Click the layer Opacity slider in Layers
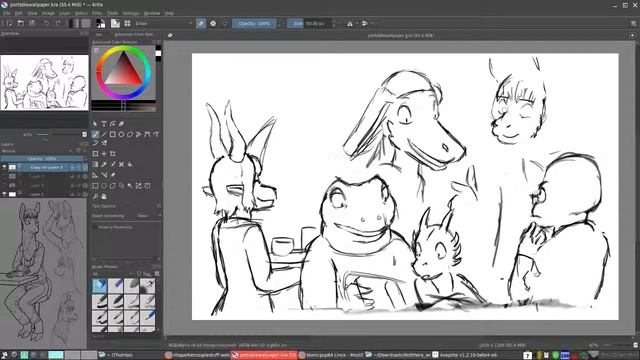Viewport: 640px width, 360px height. point(42,159)
